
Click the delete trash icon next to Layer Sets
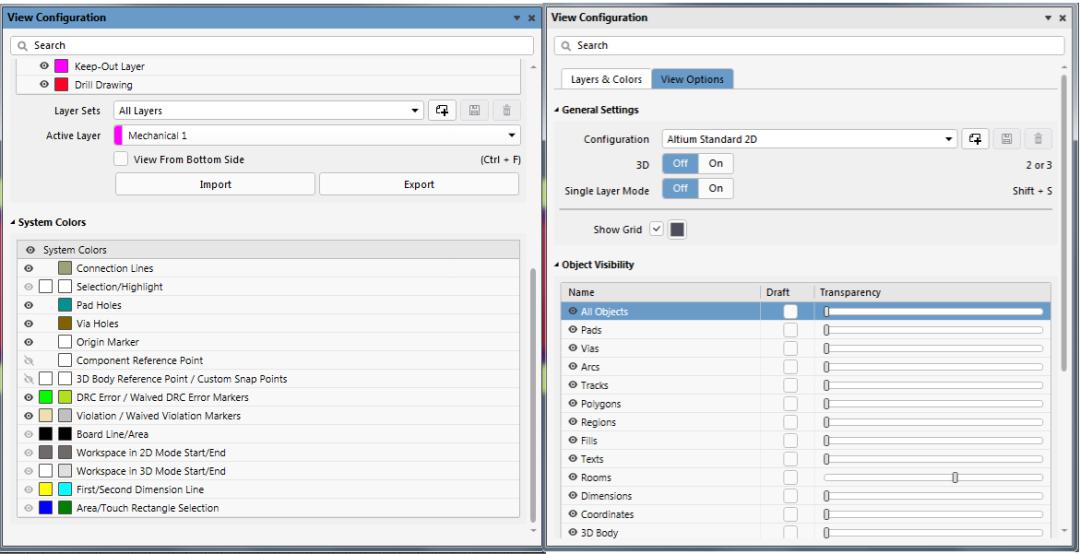pos(506,111)
